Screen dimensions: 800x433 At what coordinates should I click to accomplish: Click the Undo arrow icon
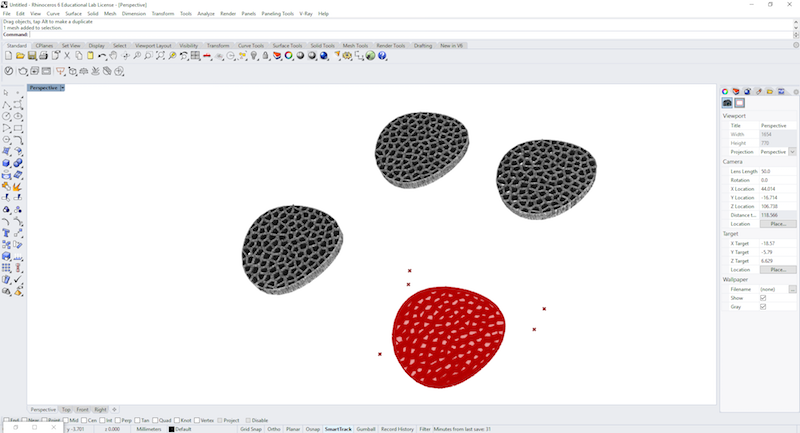[x=102, y=56]
